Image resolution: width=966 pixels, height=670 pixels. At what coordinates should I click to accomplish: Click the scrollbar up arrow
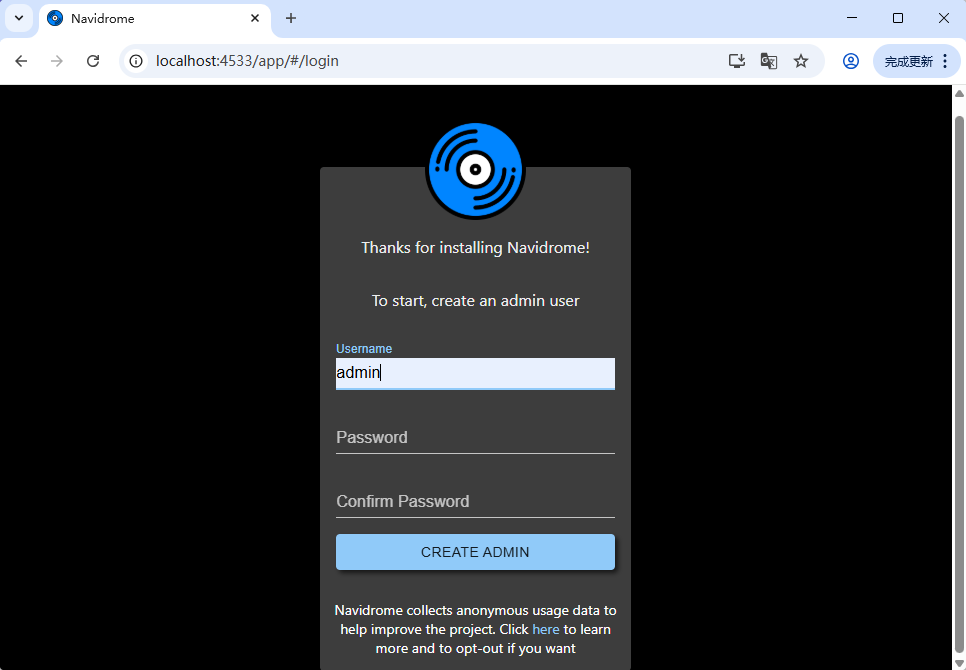click(x=959, y=94)
